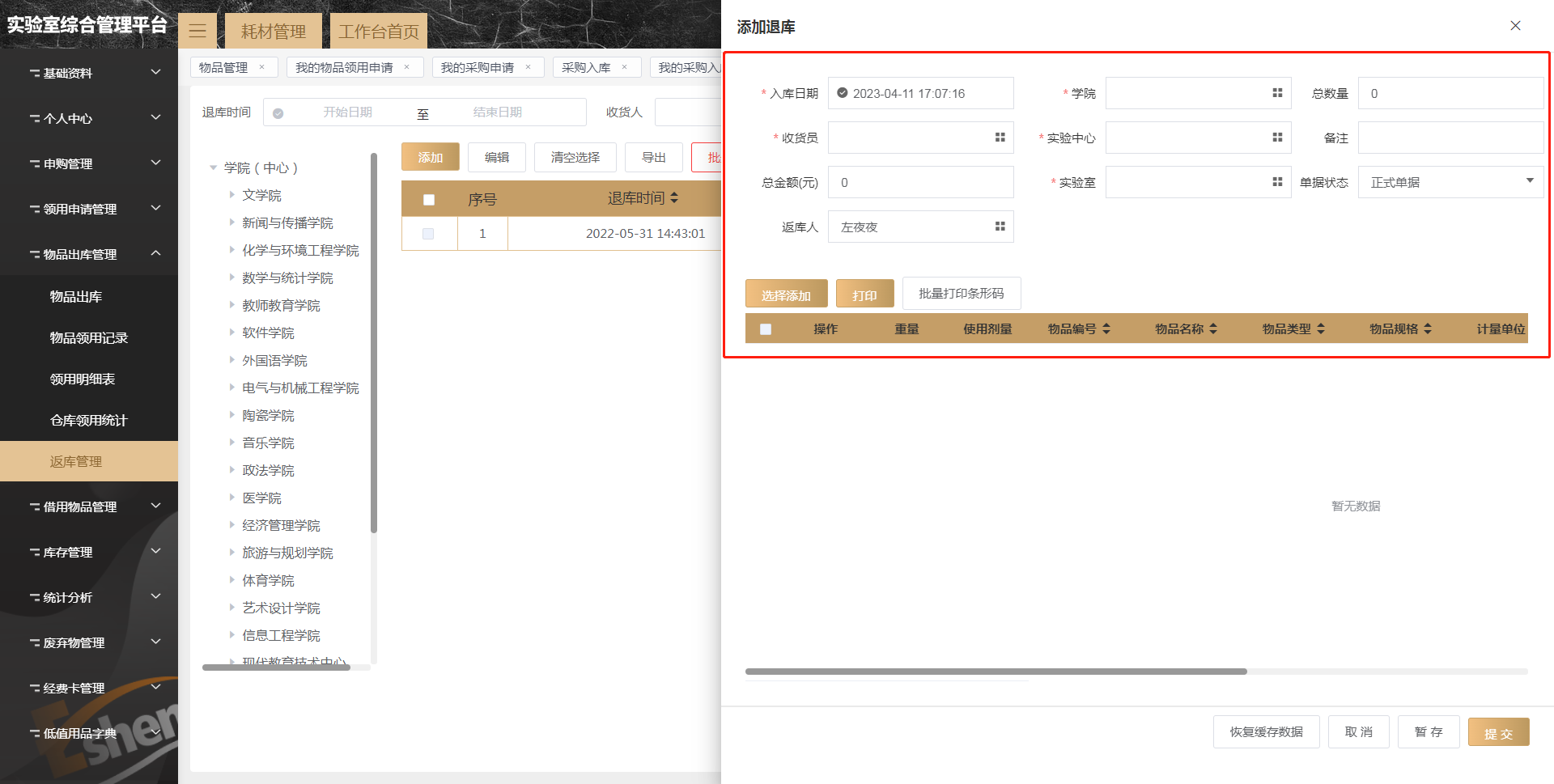
Task: Open the 学院 selector grid icon
Action: [1277, 93]
